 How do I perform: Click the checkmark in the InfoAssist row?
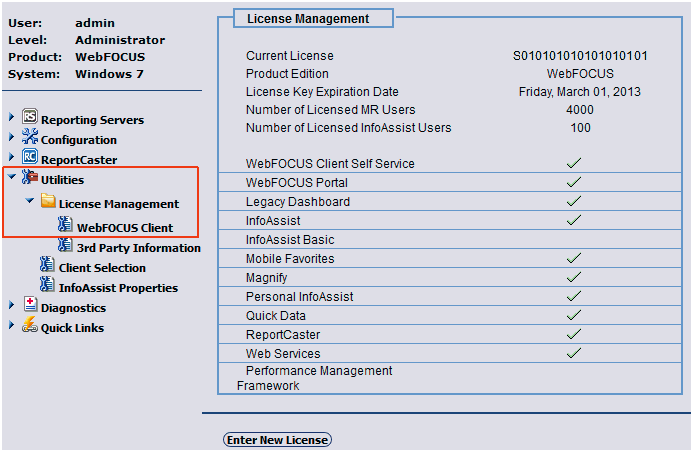pyautogui.click(x=574, y=220)
